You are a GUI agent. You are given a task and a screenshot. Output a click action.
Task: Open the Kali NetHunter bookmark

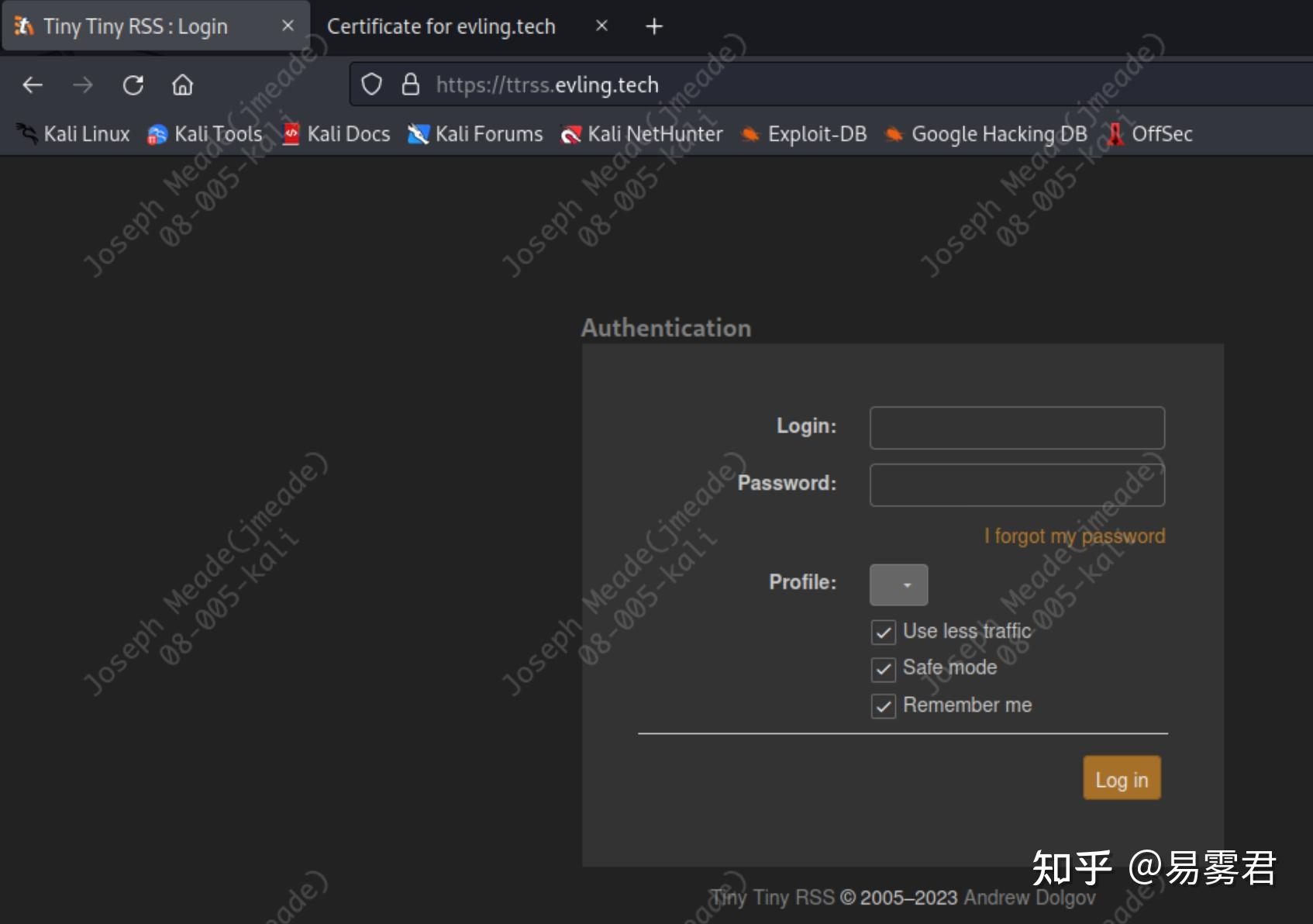pos(642,134)
